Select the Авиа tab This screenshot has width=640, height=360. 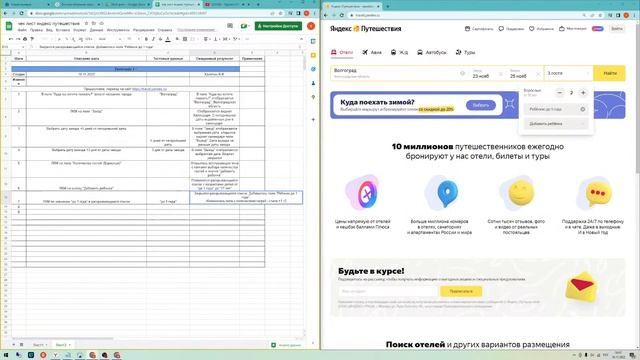(x=372, y=52)
